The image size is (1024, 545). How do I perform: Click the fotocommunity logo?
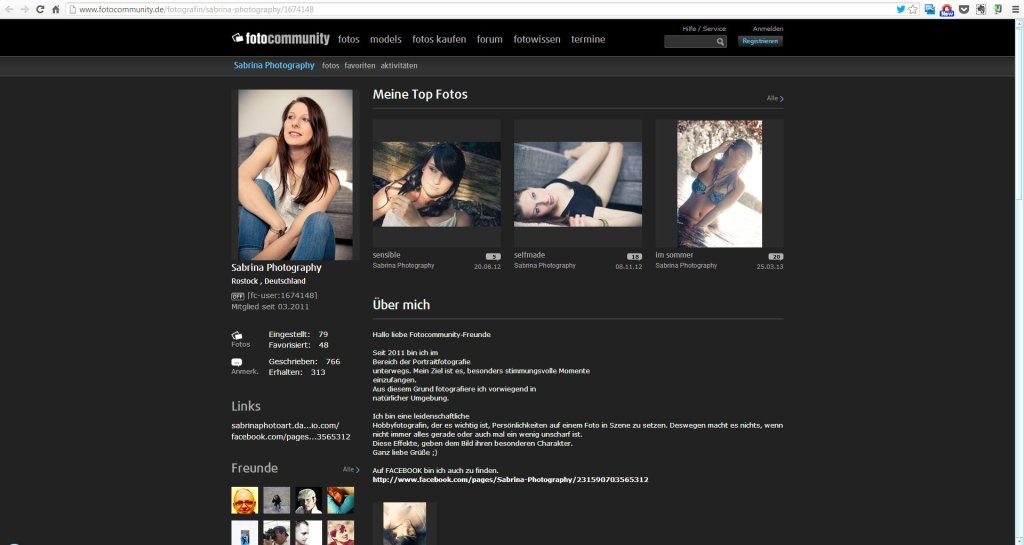click(x=281, y=39)
